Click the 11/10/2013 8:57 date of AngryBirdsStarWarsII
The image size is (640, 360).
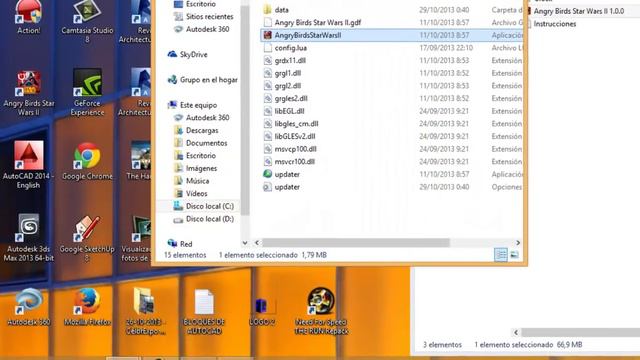[444, 36]
